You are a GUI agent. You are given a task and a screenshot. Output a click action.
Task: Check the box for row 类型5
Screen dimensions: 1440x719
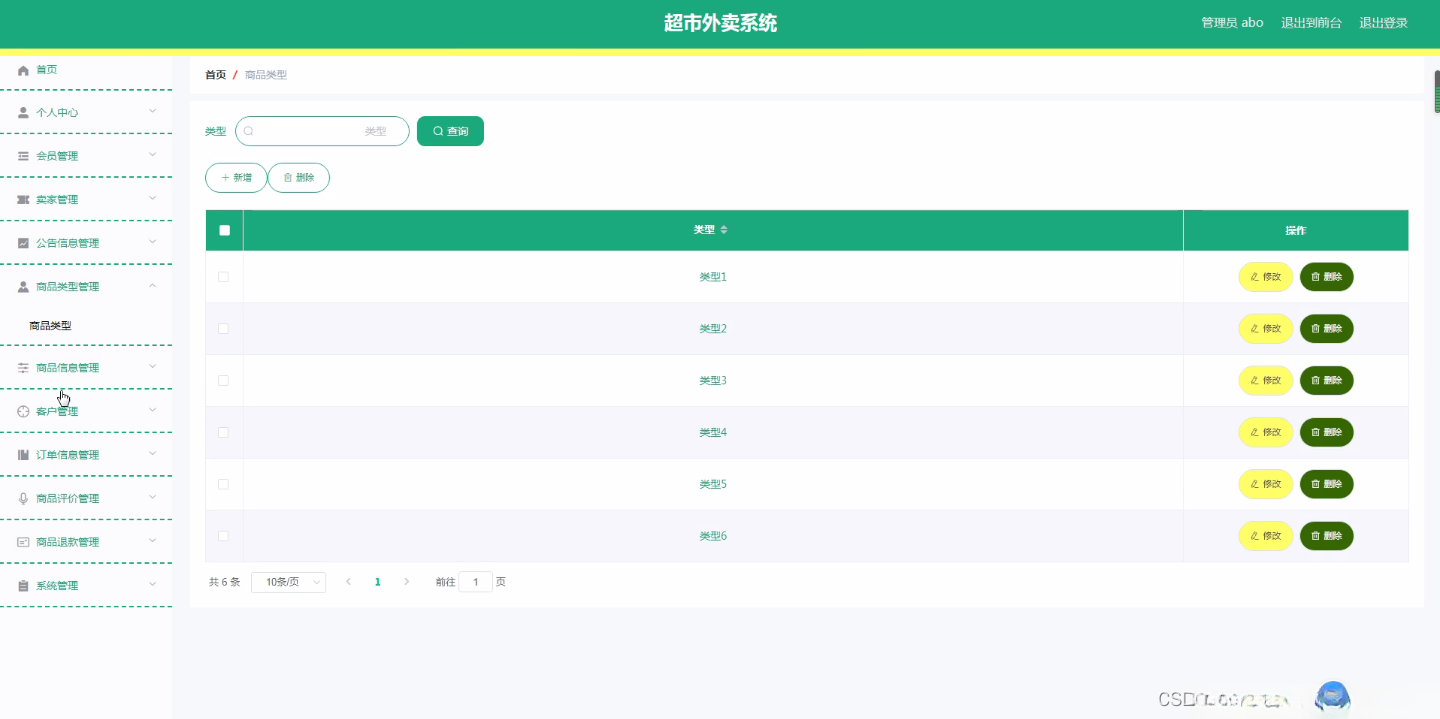click(223, 484)
